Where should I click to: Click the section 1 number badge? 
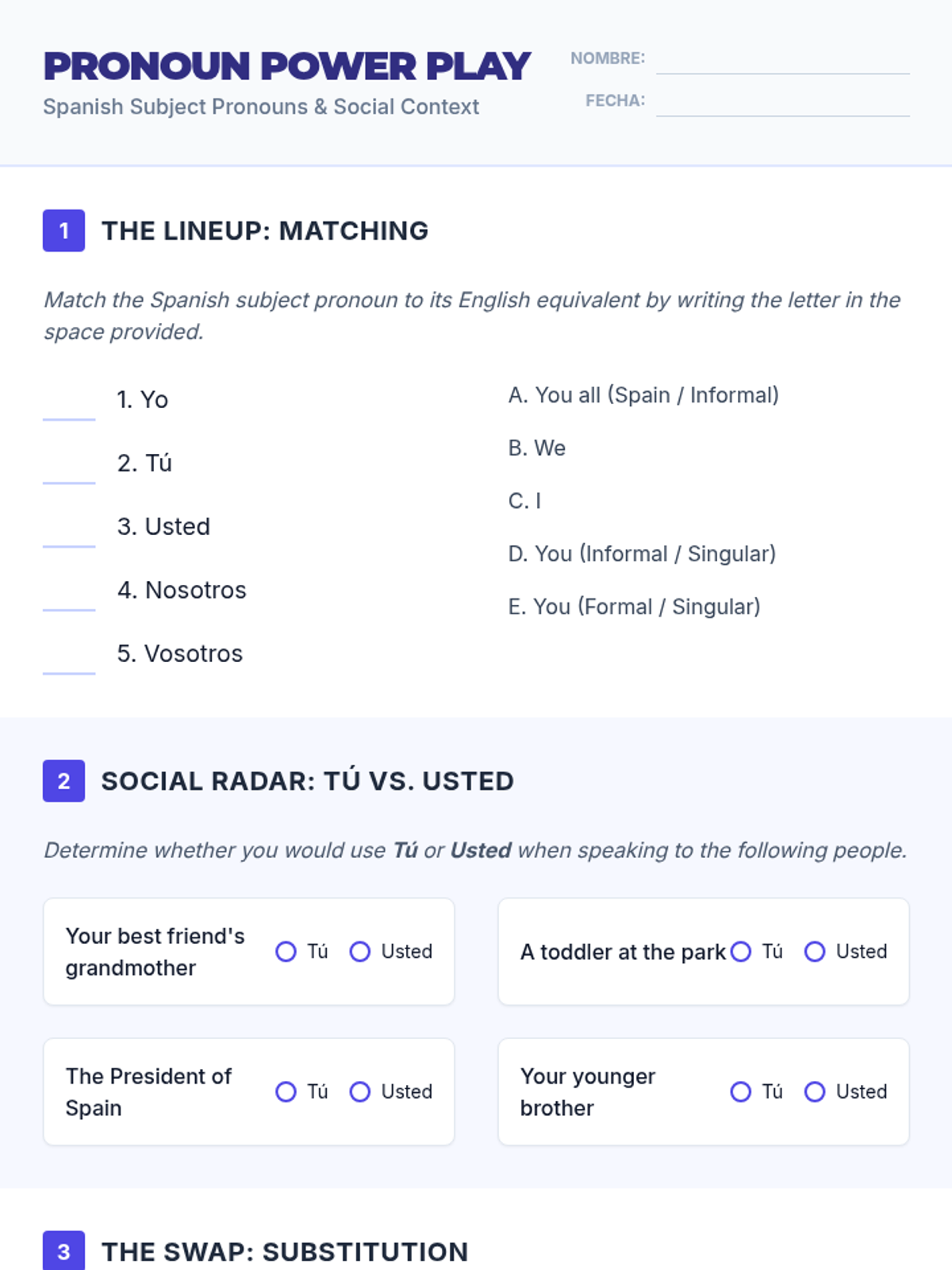click(64, 231)
